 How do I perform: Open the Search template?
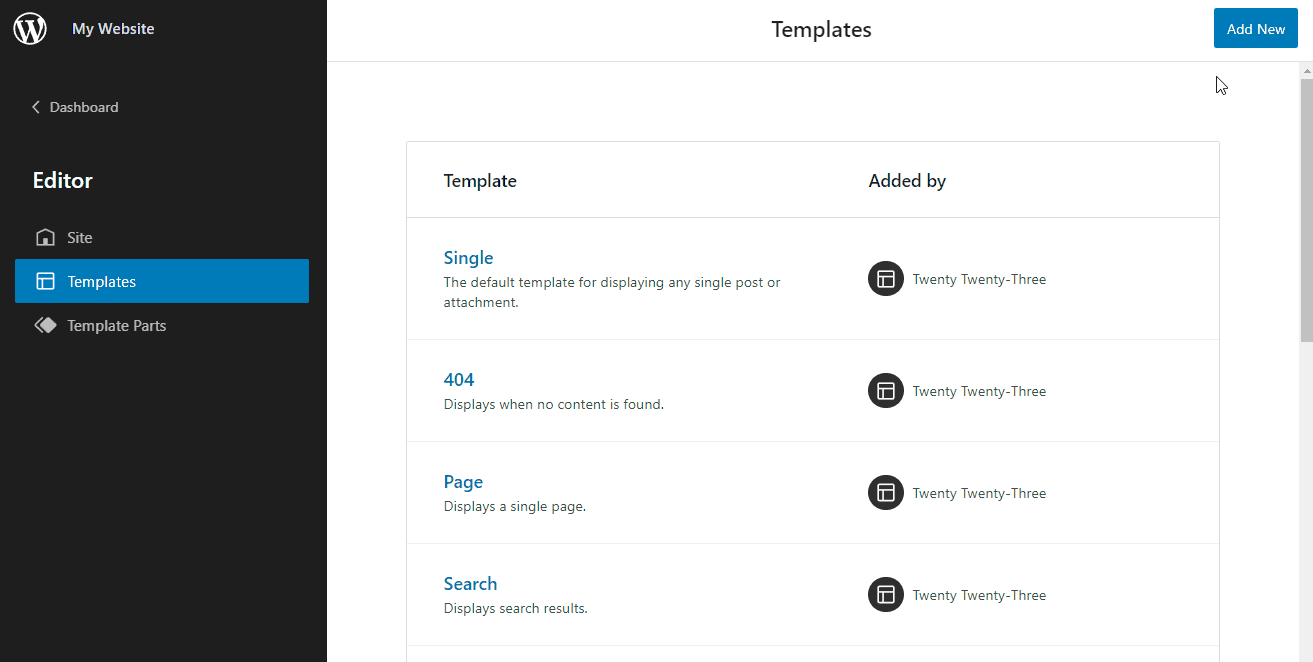pyautogui.click(x=470, y=583)
